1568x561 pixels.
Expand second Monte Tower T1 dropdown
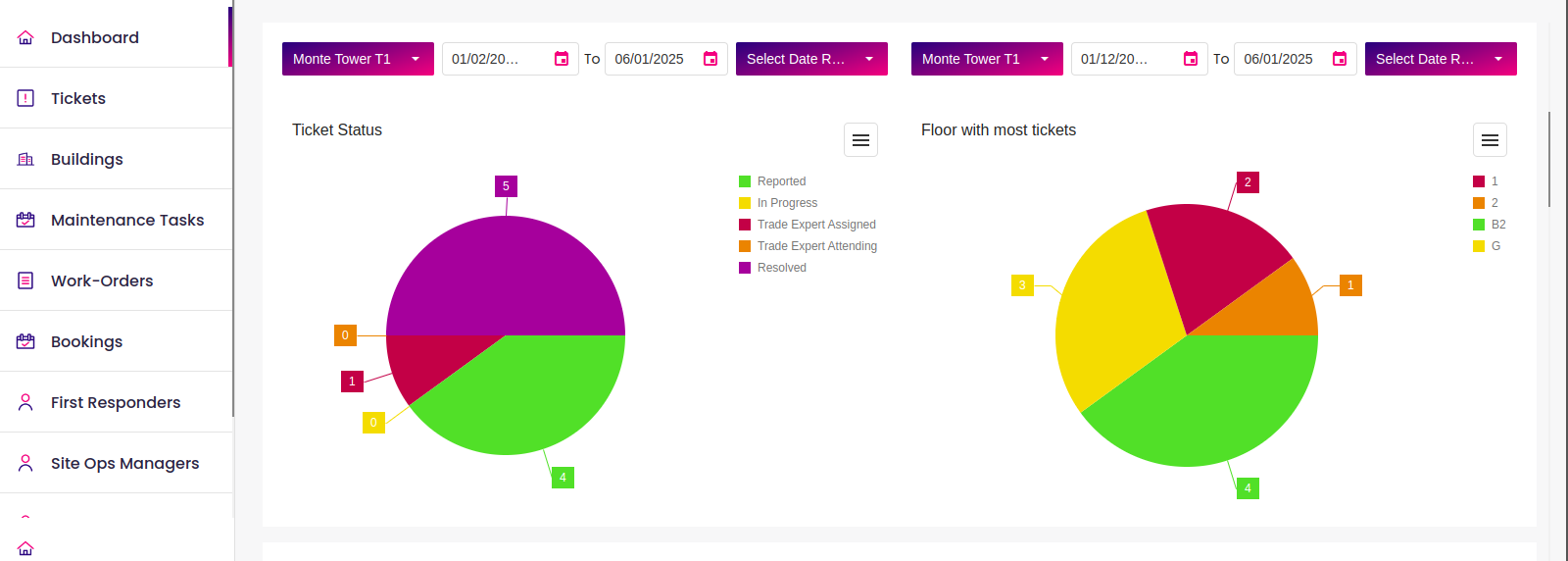click(x=987, y=59)
